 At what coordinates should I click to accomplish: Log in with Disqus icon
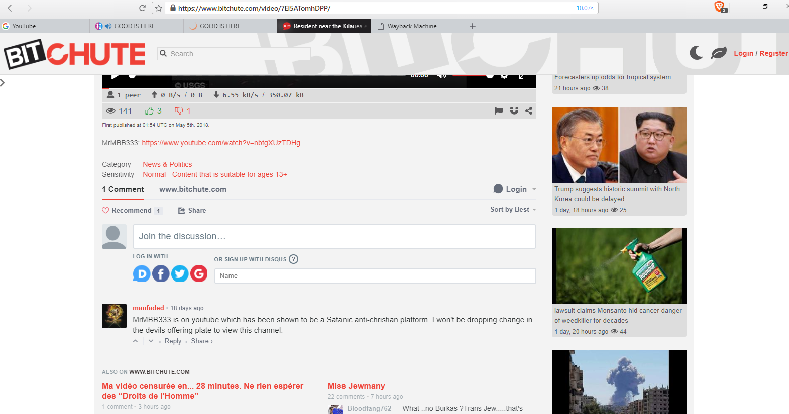(142, 274)
